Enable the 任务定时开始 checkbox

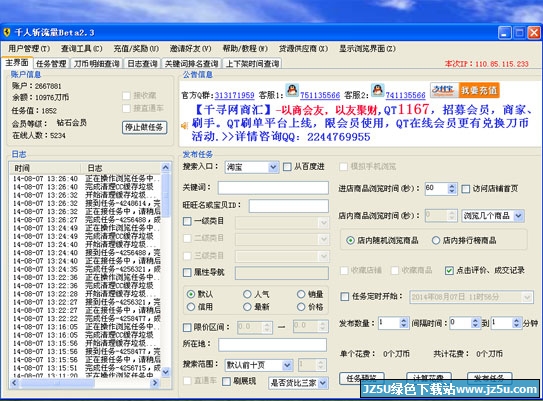pos(345,297)
